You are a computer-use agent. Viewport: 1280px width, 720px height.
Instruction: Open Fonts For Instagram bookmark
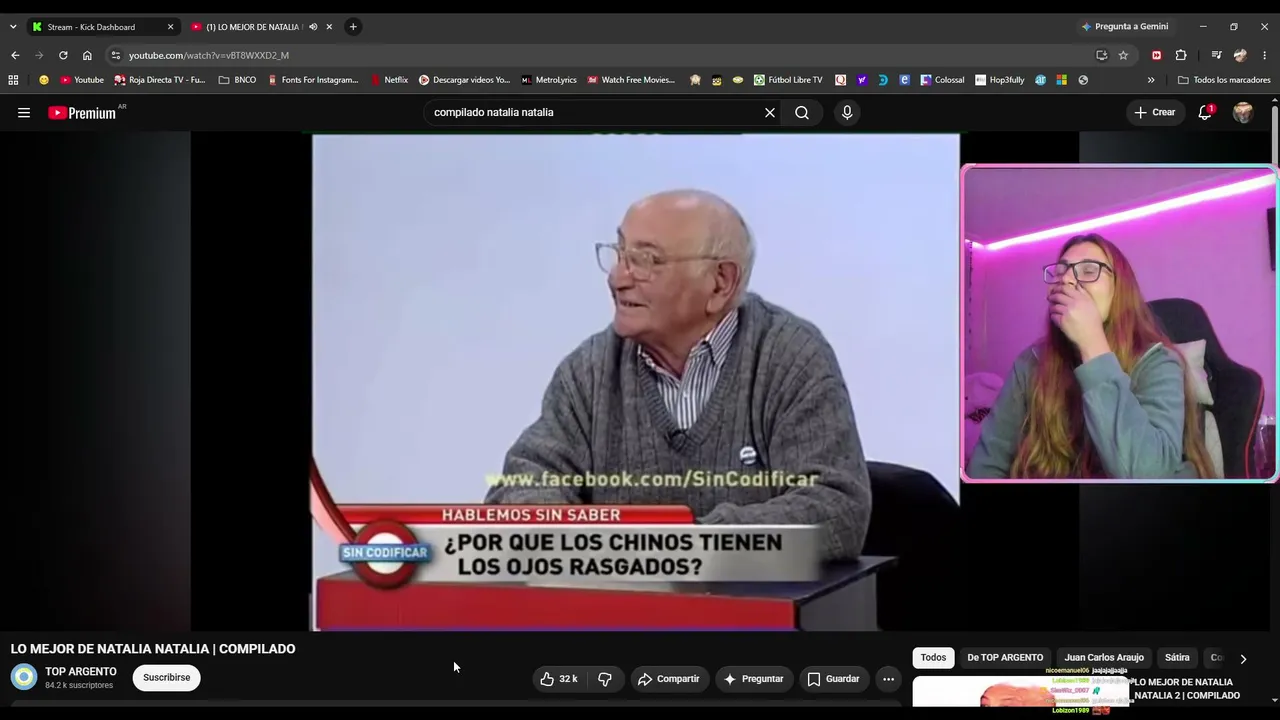[313, 80]
